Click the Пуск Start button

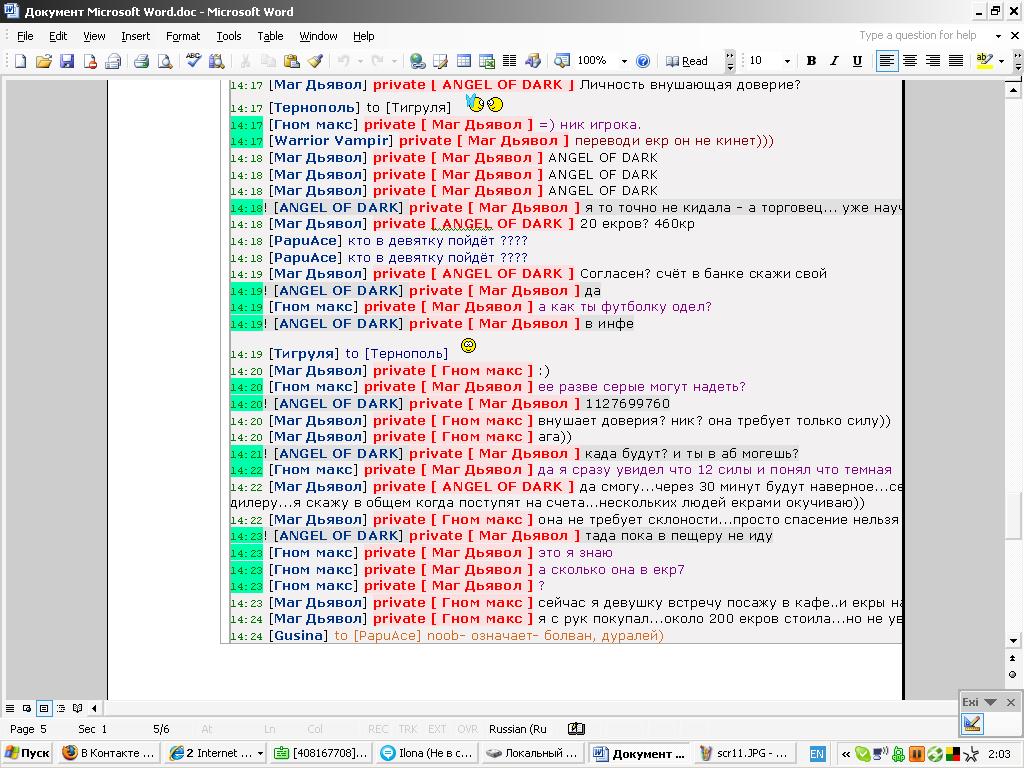(x=27, y=753)
